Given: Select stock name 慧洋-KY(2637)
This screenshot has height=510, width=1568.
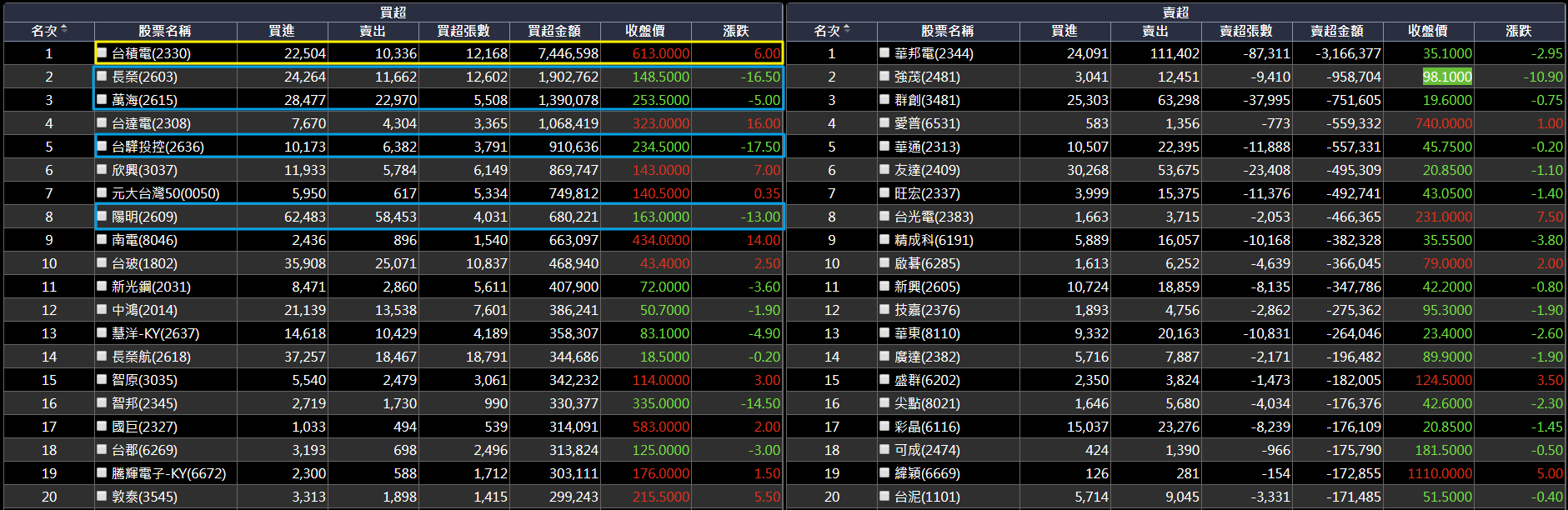Looking at the screenshot, I should (155, 333).
